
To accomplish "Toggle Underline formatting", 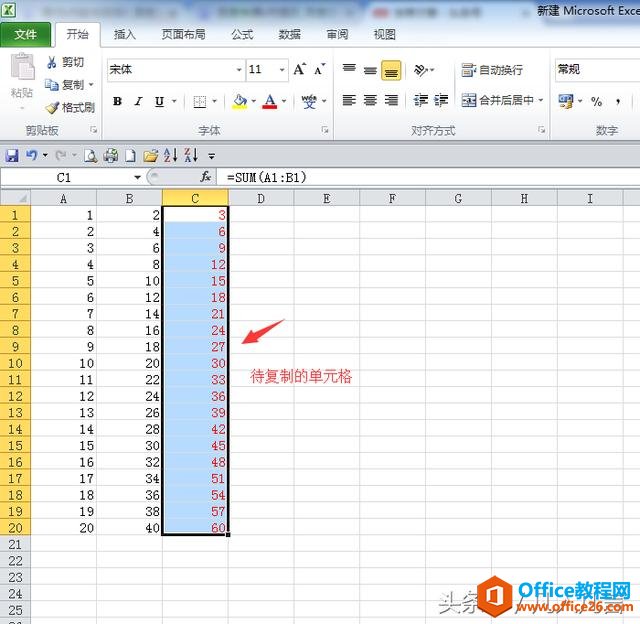I will pyautogui.click(x=159, y=101).
